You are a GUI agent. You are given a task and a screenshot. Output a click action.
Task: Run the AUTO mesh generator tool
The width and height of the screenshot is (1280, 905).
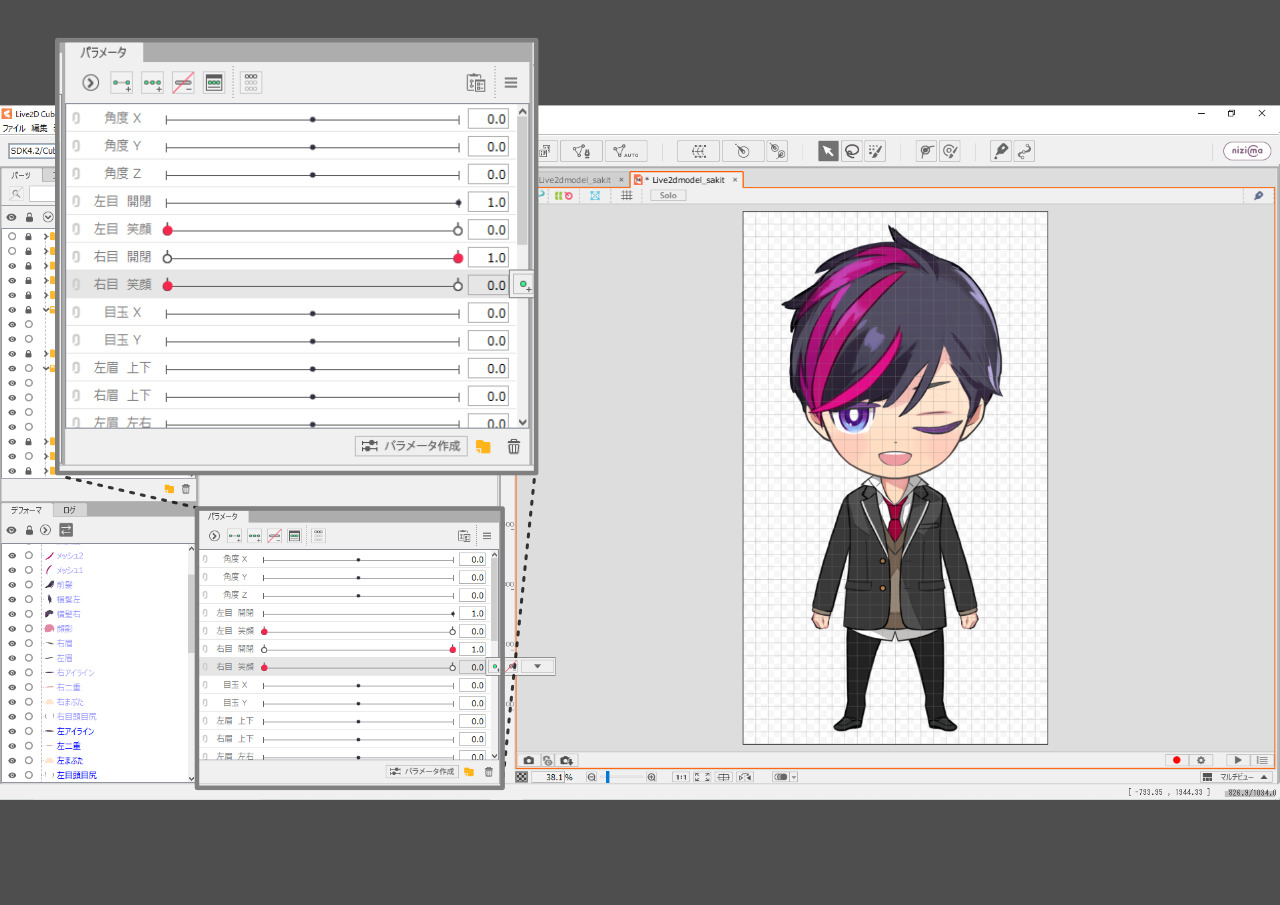[x=627, y=151]
